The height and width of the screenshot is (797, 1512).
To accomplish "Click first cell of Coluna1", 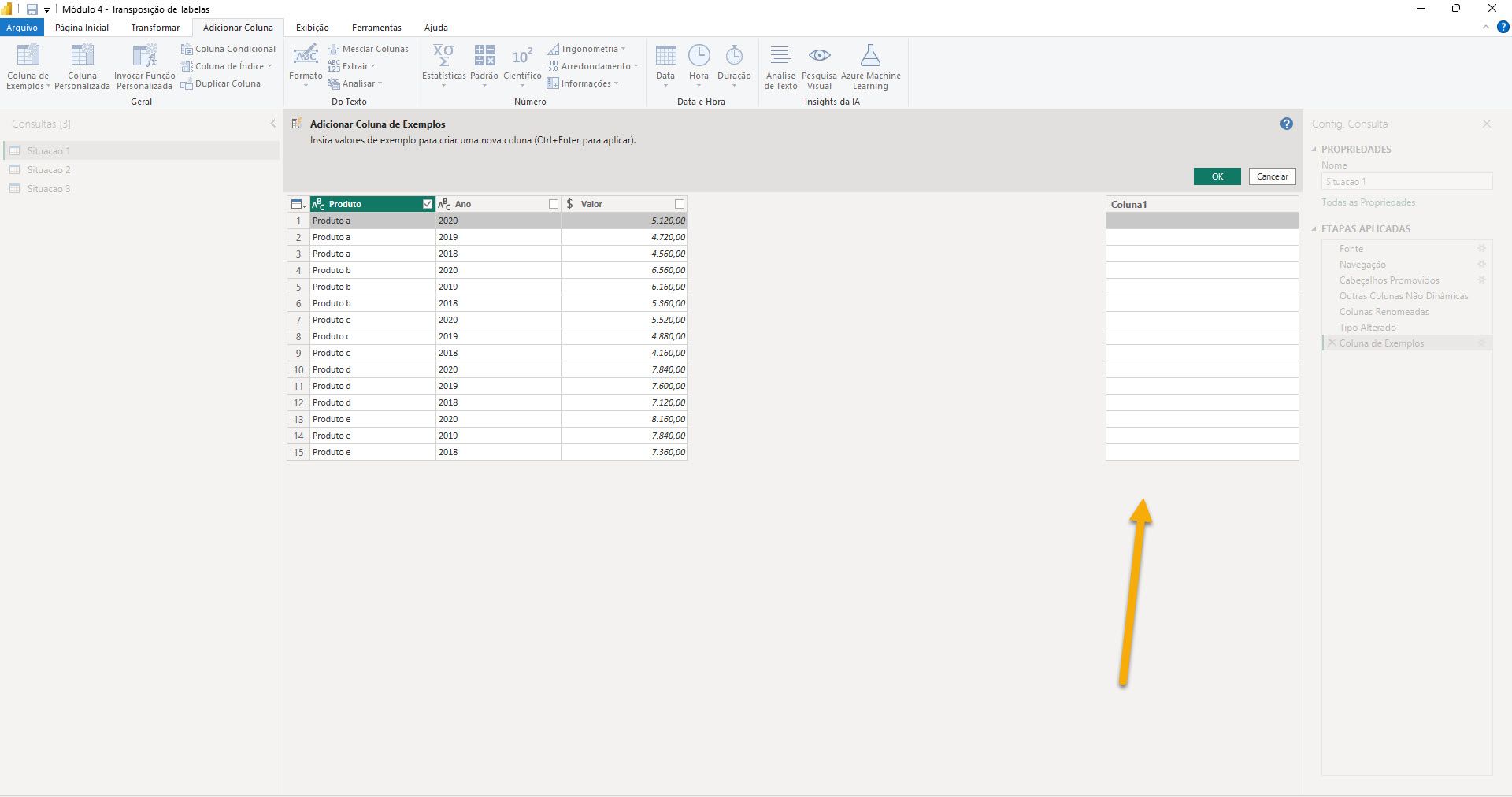I will (1202, 221).
